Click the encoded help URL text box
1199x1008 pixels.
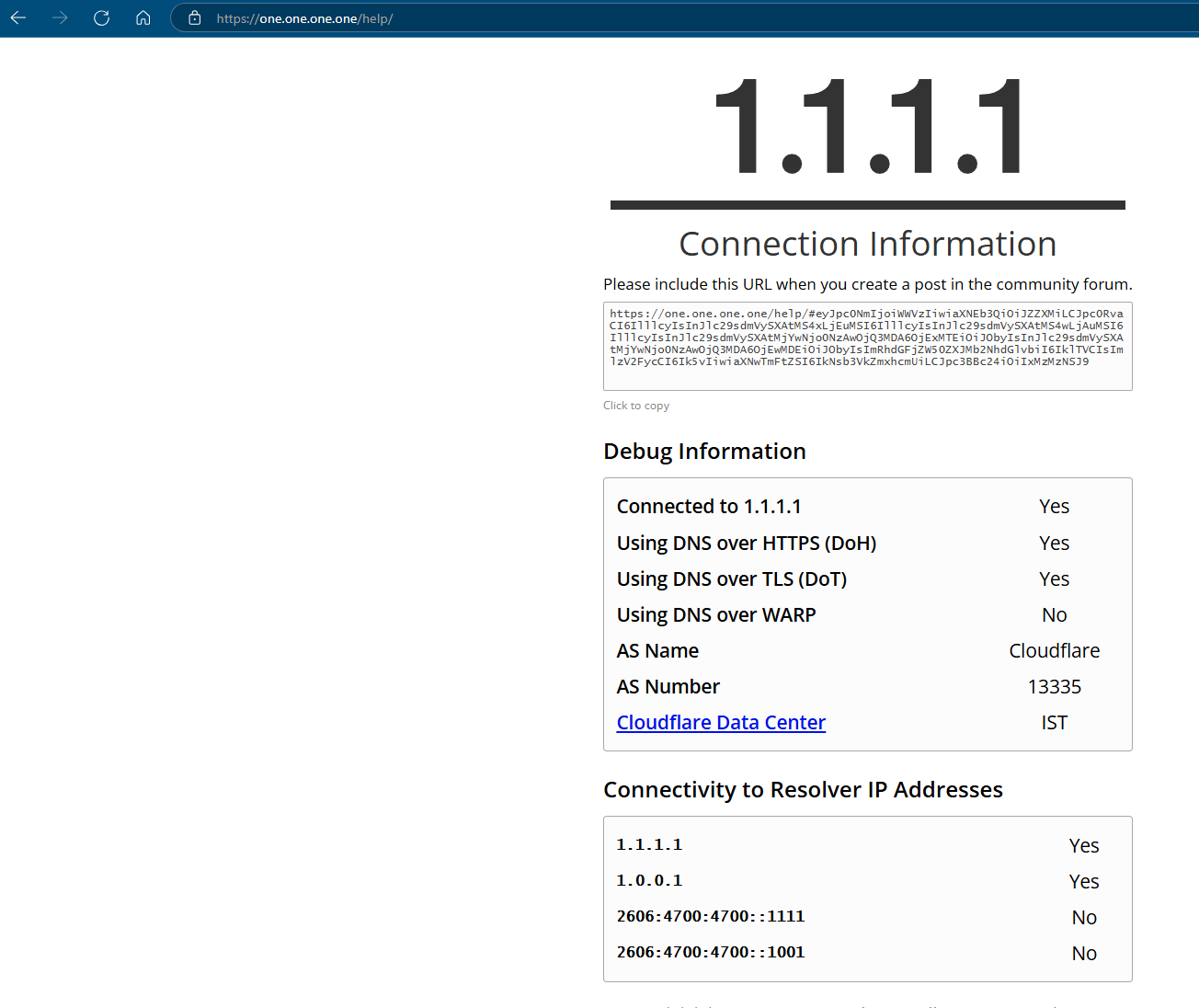point(868,346)
